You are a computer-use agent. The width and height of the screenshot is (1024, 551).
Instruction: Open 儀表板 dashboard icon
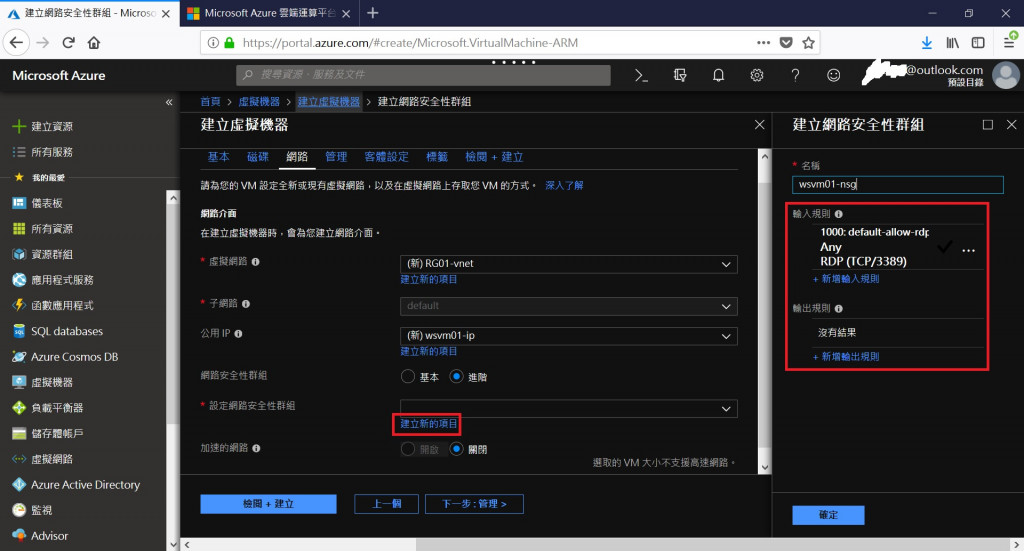[20, 203]
